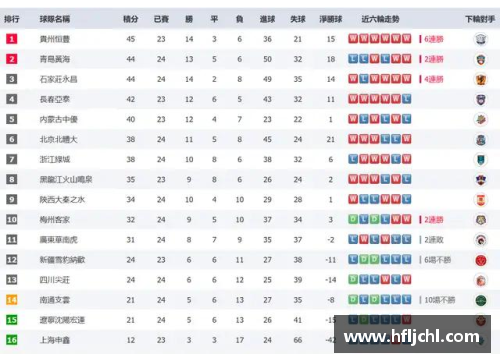Click next-opponent crest in rank 11 row
The image size is (500, 362).
click(x=480, y=240)
